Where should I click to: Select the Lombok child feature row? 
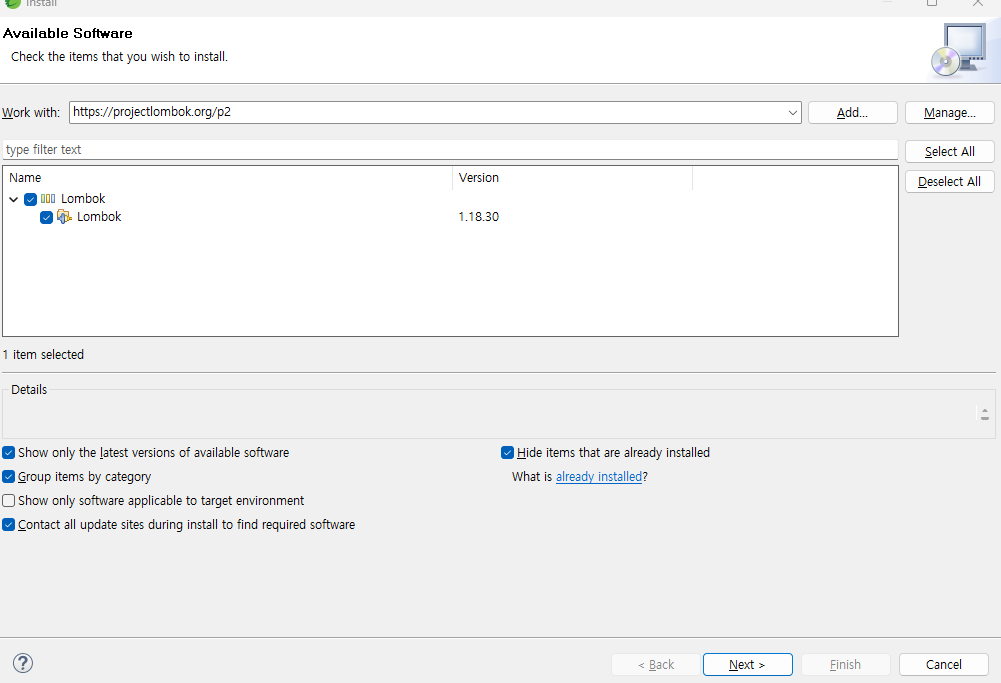99,217
